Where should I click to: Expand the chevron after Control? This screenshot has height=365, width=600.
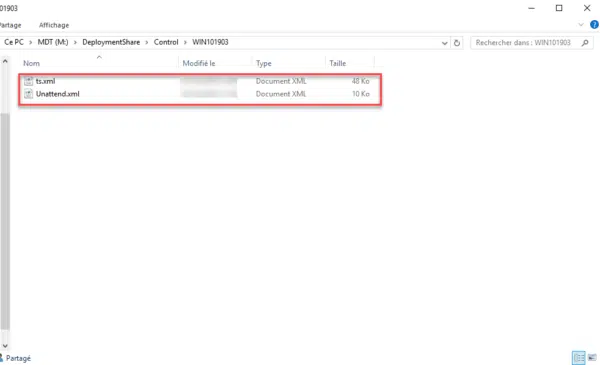(x=185, y=42)
